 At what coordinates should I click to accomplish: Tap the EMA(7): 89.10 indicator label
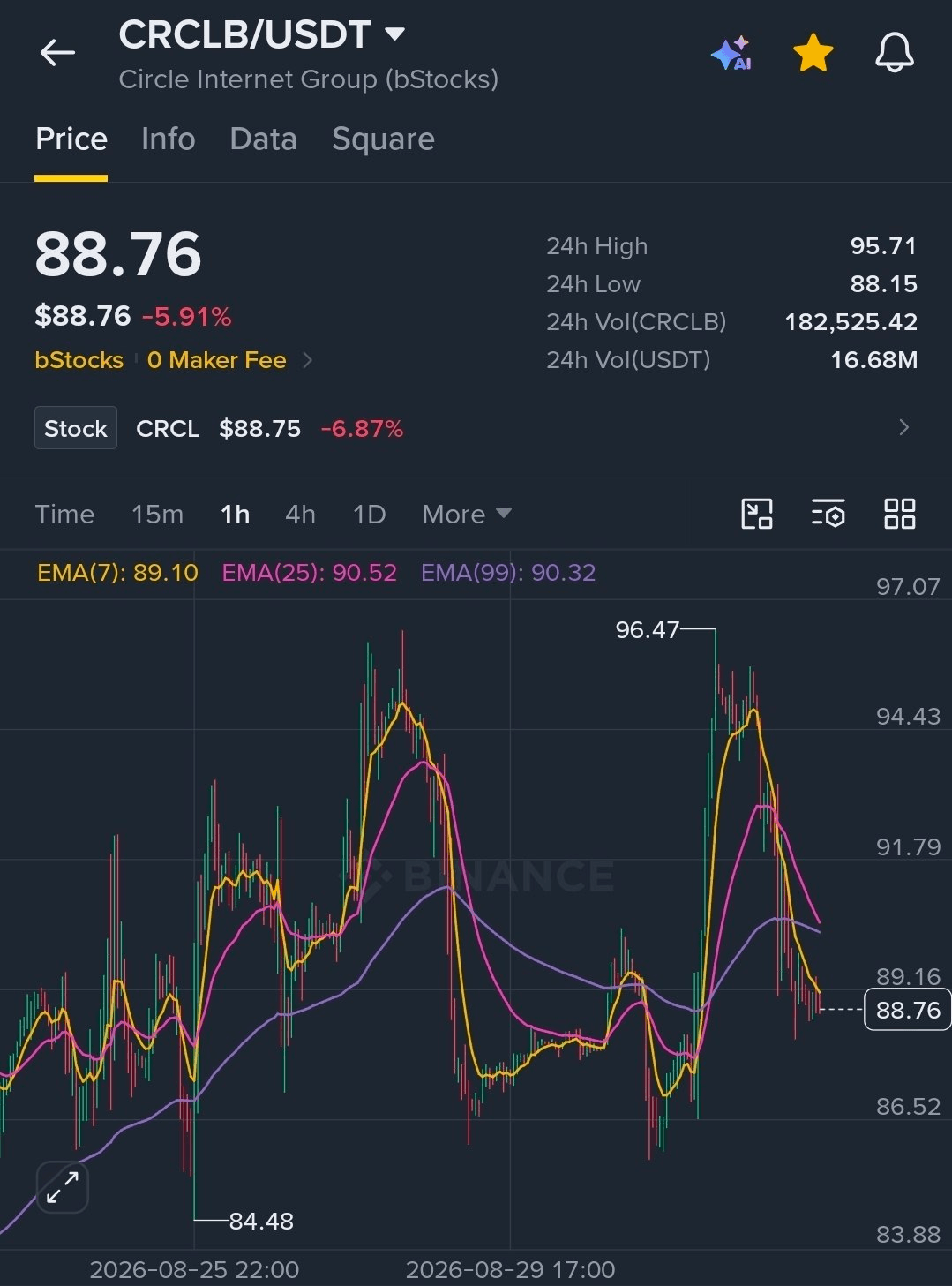pyautogui.click(x=117, y=573)
